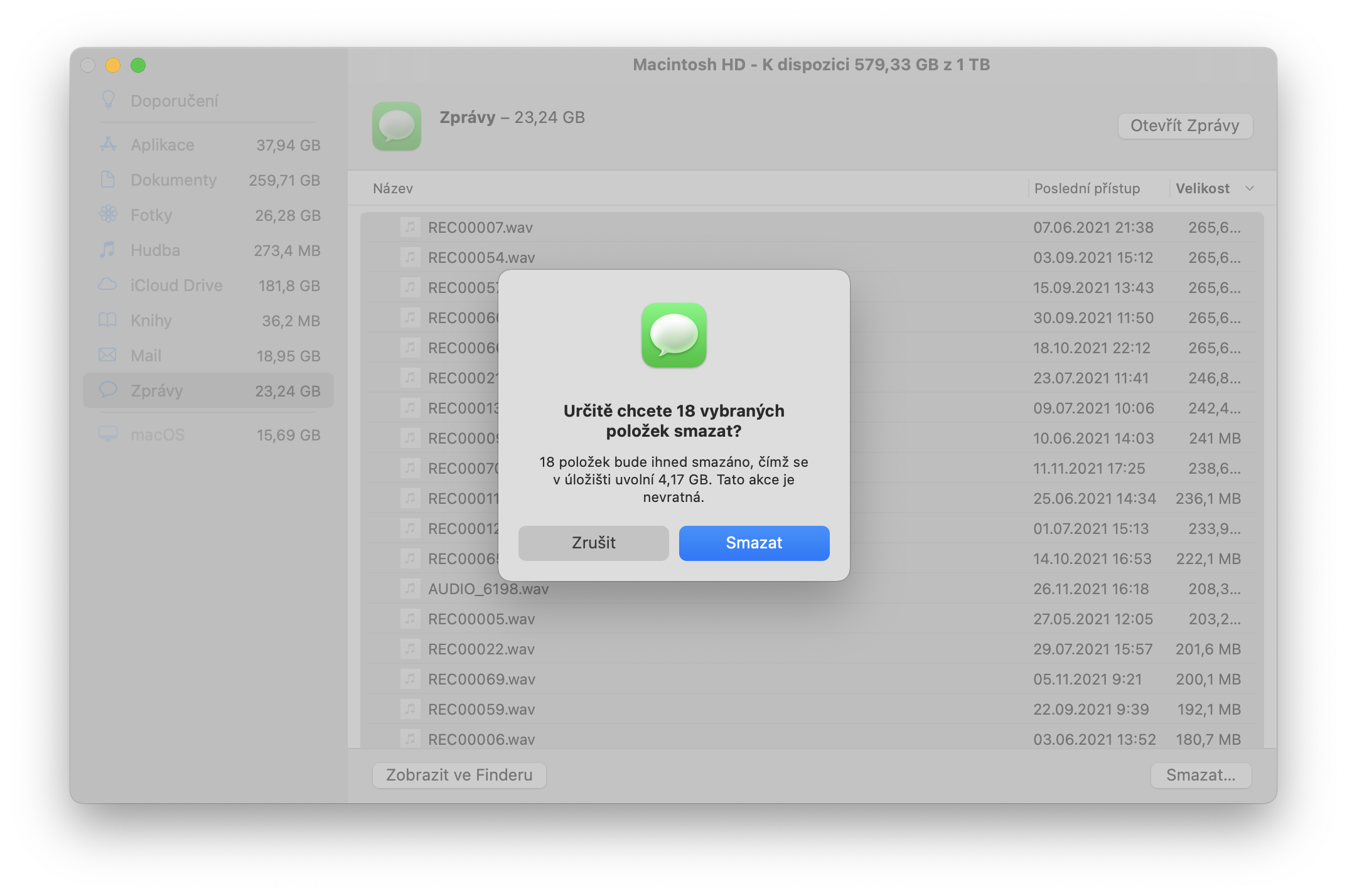Confirm deletion with the blue Smazat button
The height and width of the screenshot is (896, 1347).
[754, 543]
